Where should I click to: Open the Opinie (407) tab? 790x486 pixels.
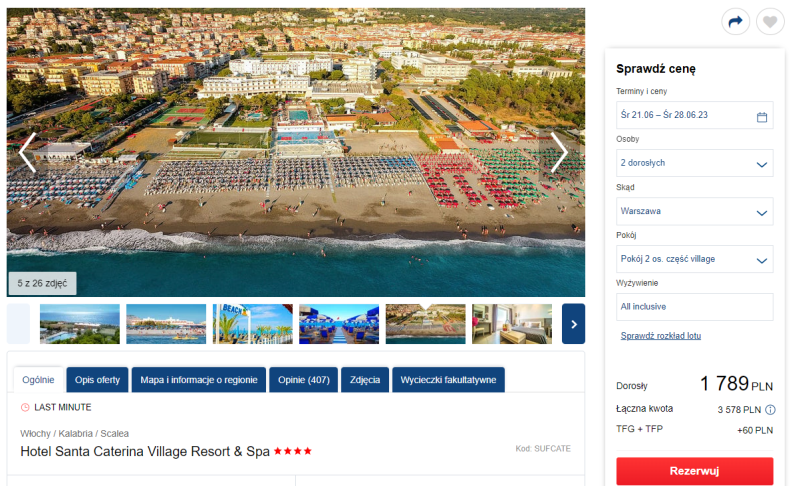click(x=304, y=380)
